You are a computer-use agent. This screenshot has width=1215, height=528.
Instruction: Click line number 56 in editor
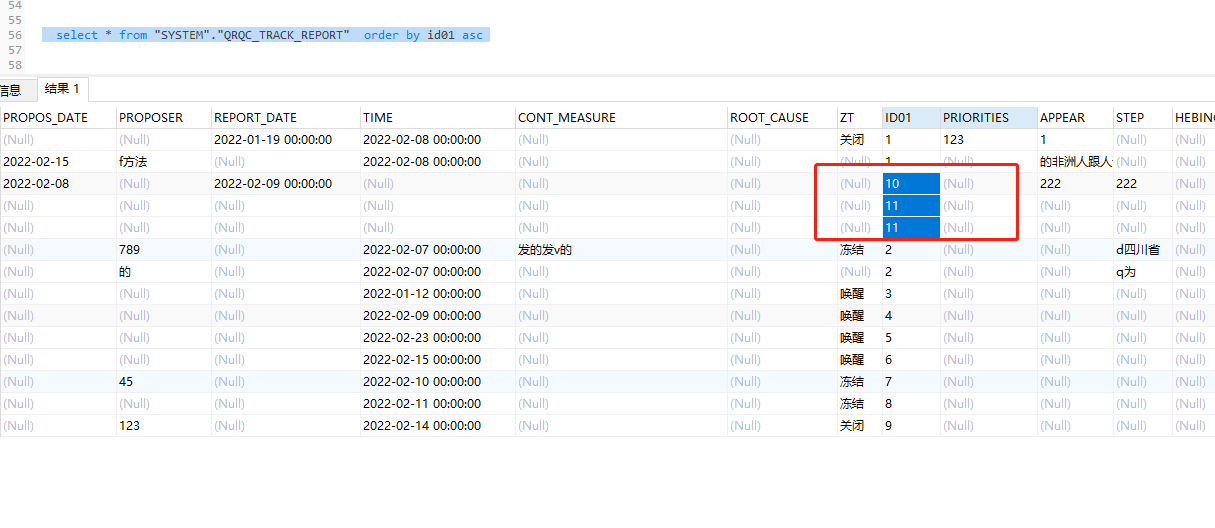[14, 35]
